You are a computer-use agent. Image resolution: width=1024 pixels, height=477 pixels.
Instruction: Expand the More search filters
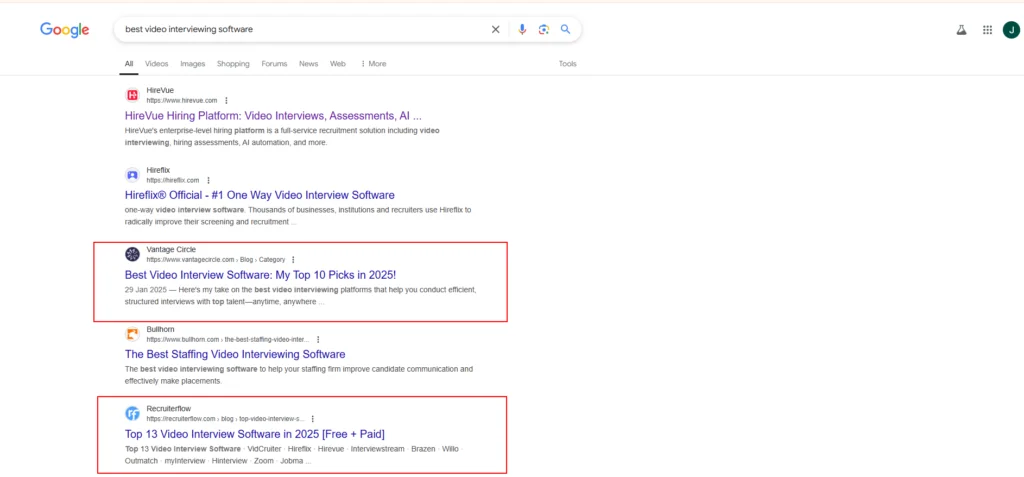(x=373, y=64)
